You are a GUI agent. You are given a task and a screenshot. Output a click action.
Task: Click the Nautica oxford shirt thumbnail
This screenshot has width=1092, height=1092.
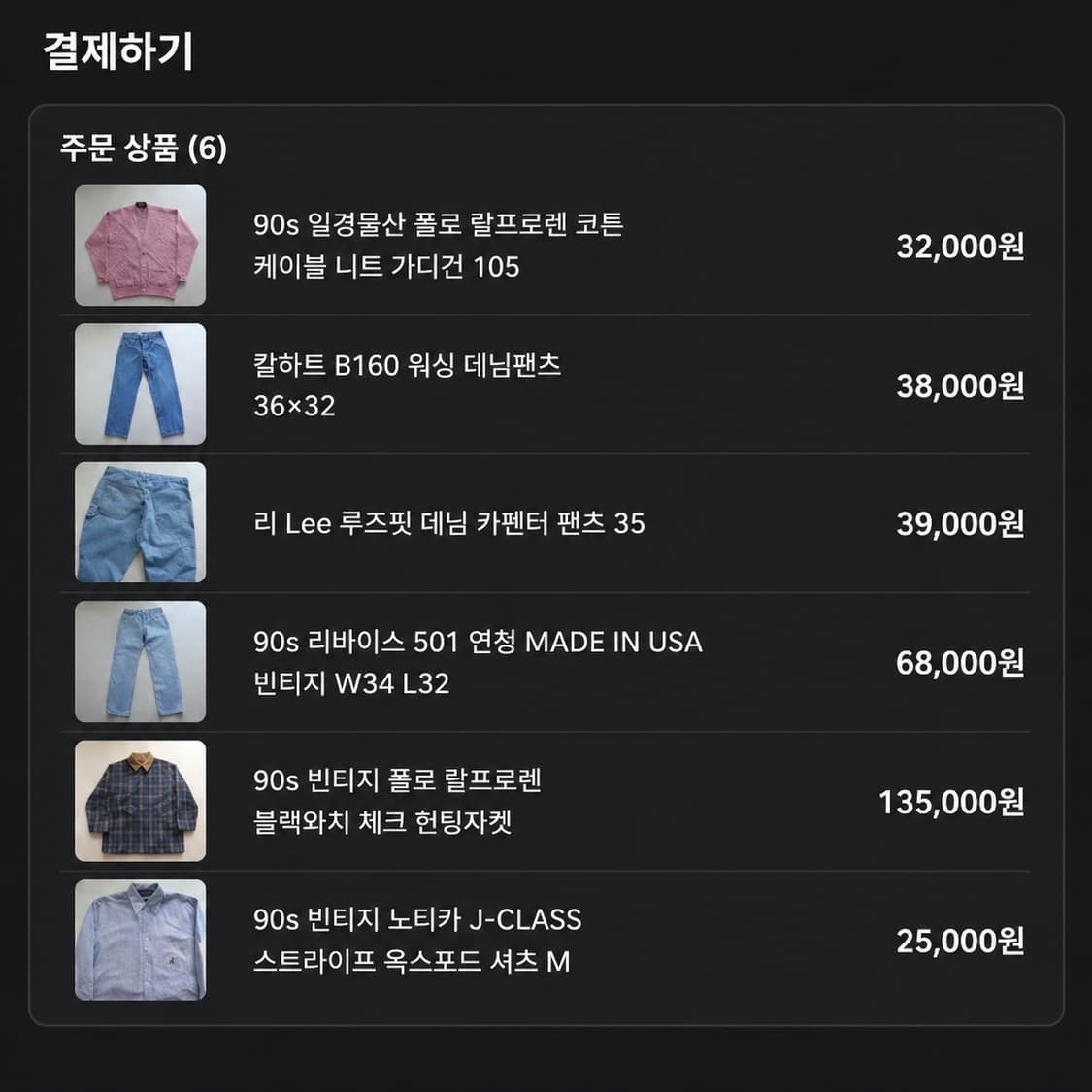pos(140,940)
